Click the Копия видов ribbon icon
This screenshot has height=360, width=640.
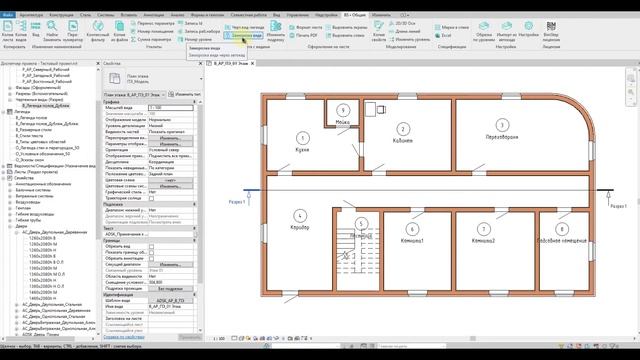[21, 31]
